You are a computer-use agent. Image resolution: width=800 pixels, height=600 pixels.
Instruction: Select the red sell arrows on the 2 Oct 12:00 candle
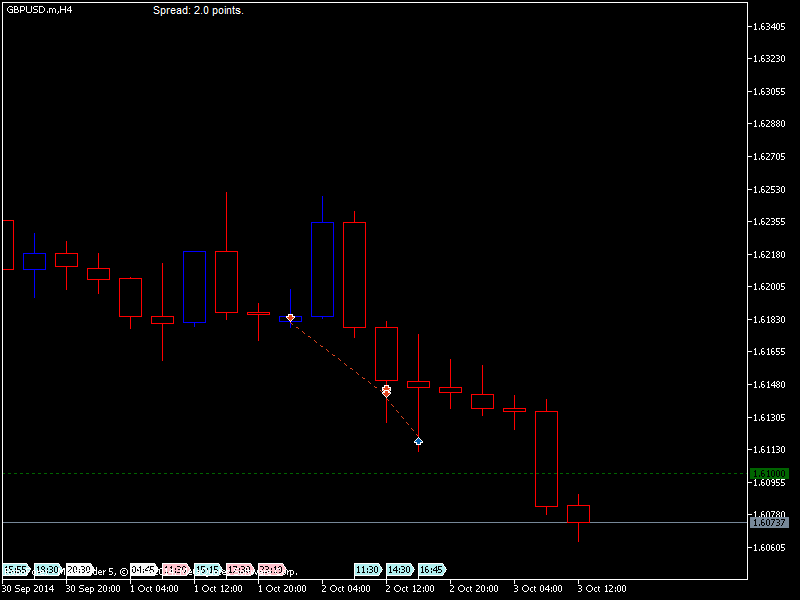click(386, 391)
